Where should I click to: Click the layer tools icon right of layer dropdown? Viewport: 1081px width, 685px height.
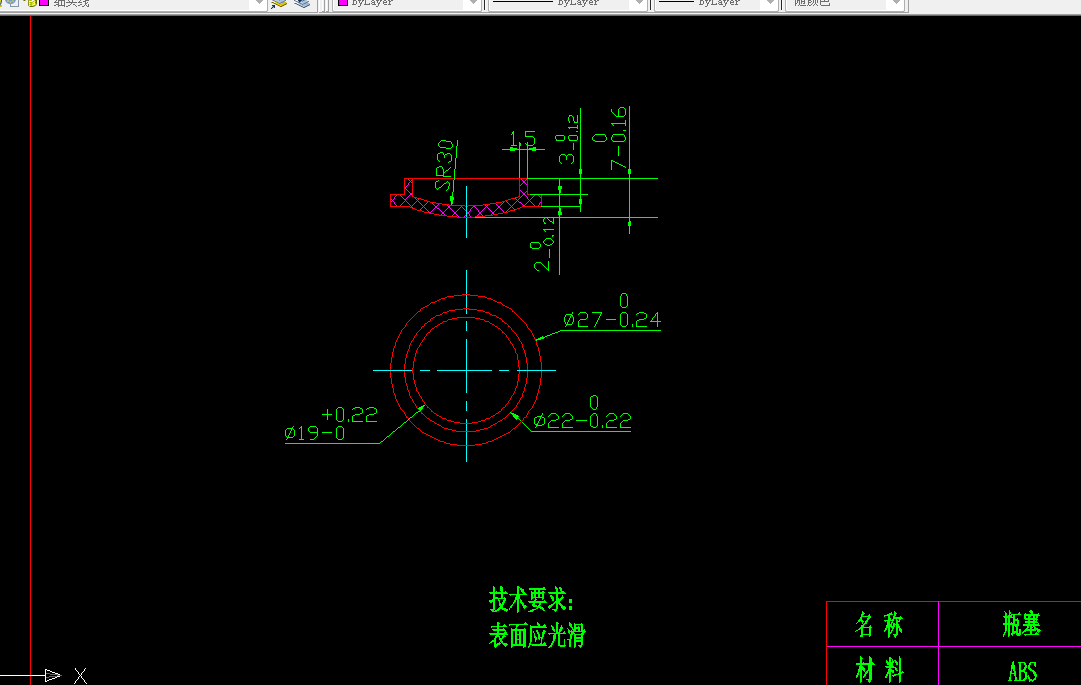279,3
